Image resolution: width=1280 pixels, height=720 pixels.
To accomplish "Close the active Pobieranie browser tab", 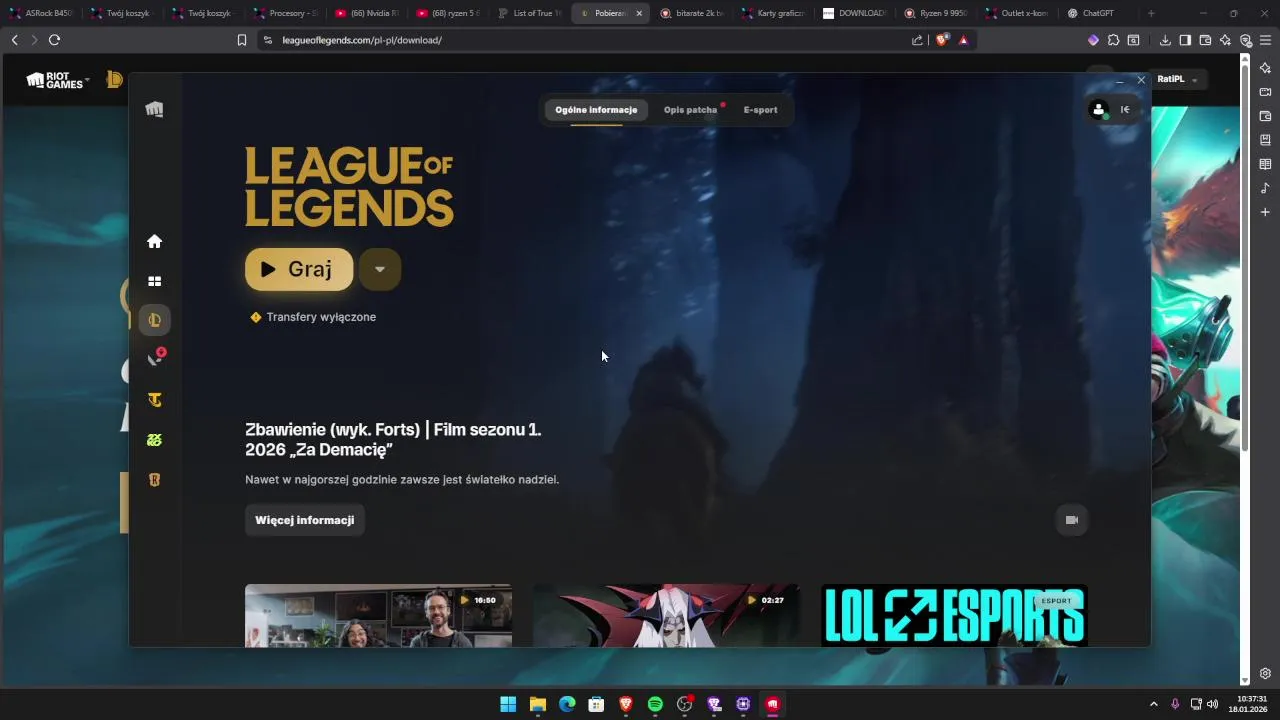I will tap(639, 13).
